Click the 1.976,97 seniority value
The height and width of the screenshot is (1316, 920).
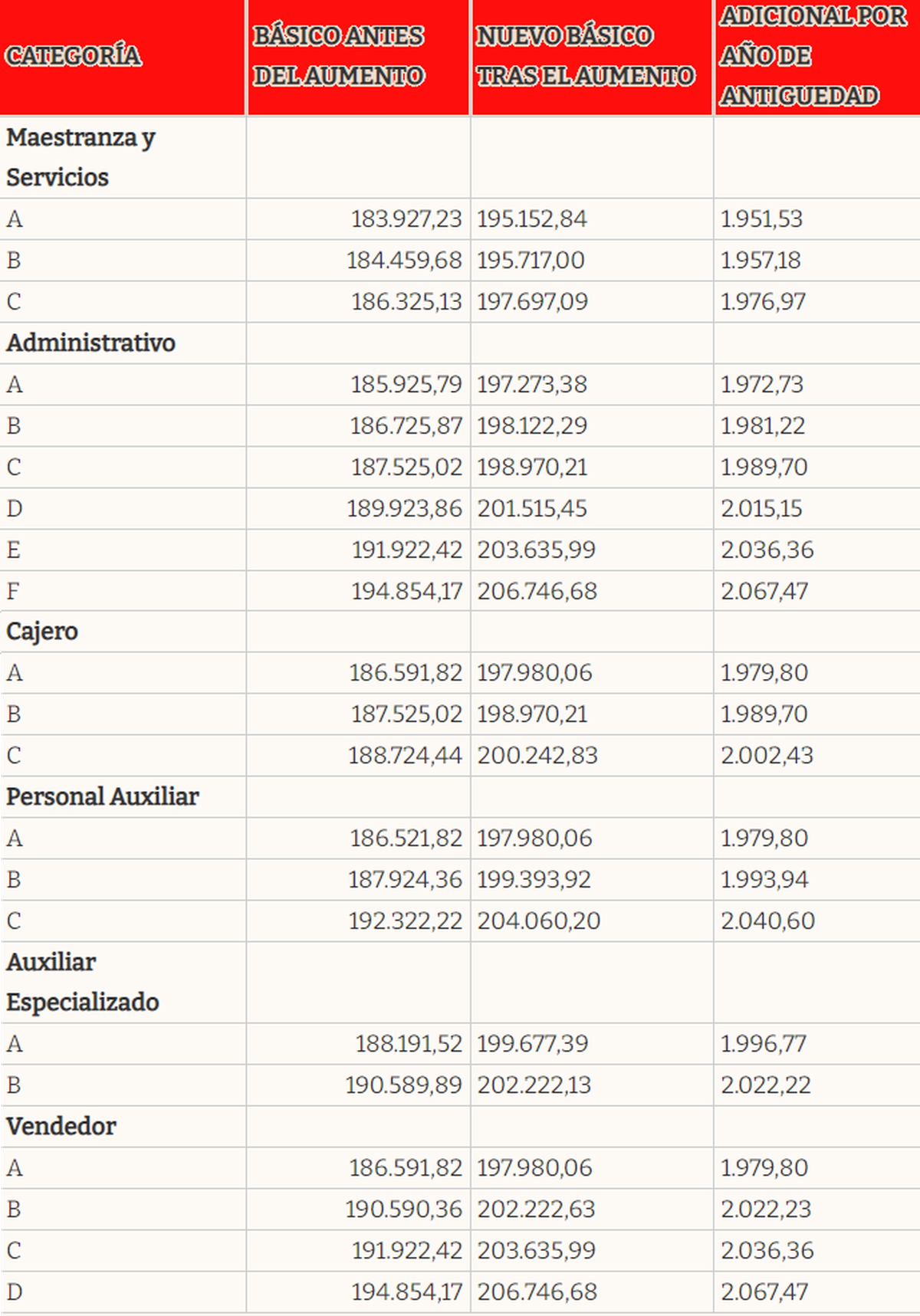coord(763,302)
